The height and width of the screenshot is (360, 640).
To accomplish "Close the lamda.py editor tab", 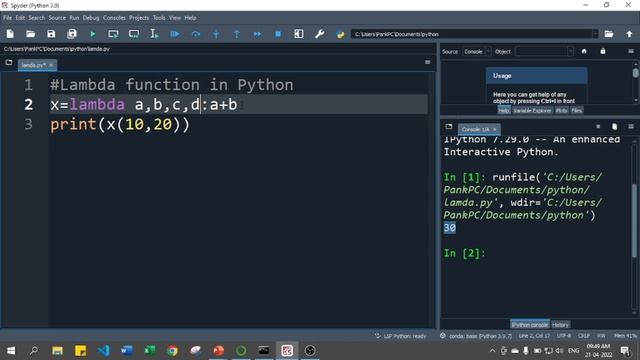I will 51,65.
